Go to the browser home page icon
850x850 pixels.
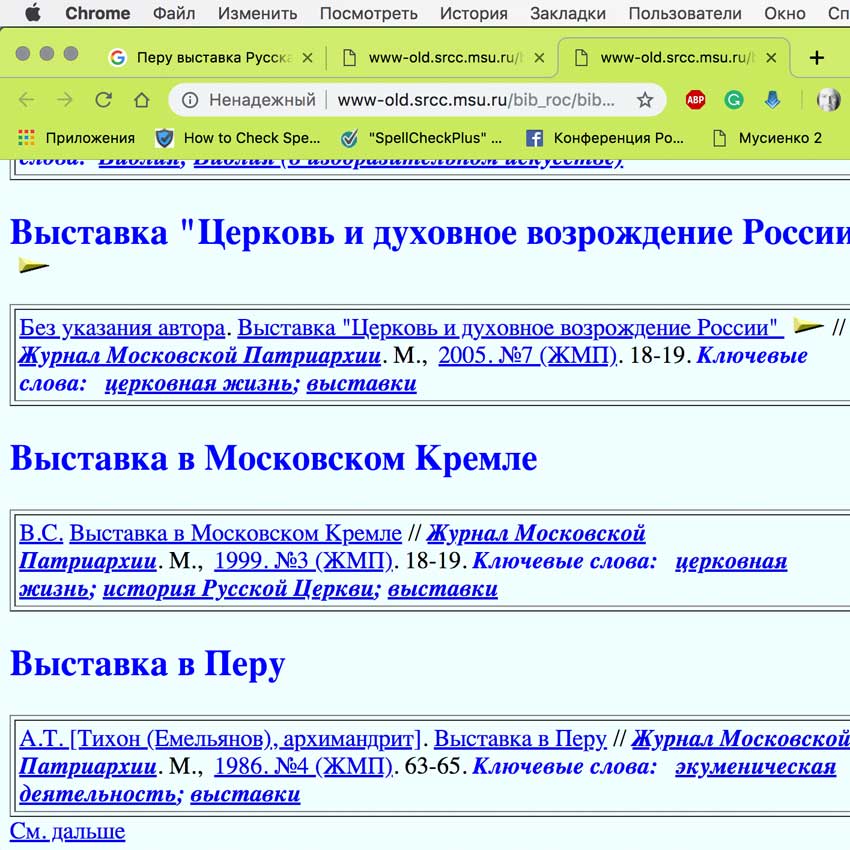coord(141,100)
